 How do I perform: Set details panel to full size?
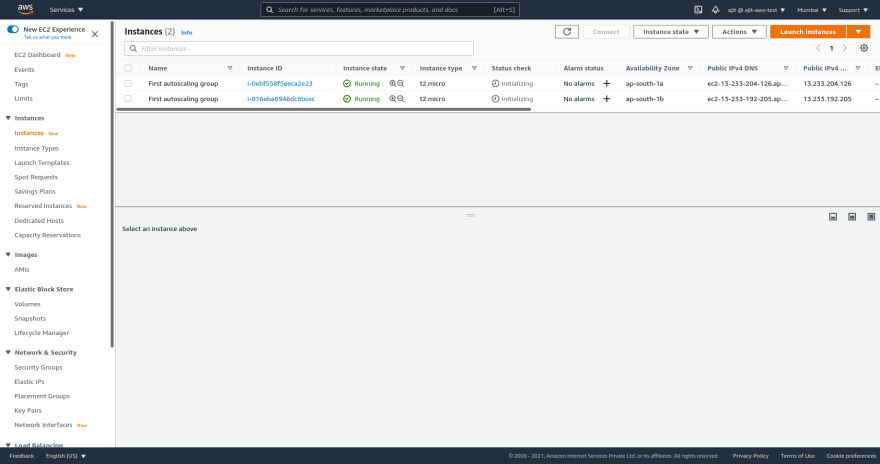point(871,217)
